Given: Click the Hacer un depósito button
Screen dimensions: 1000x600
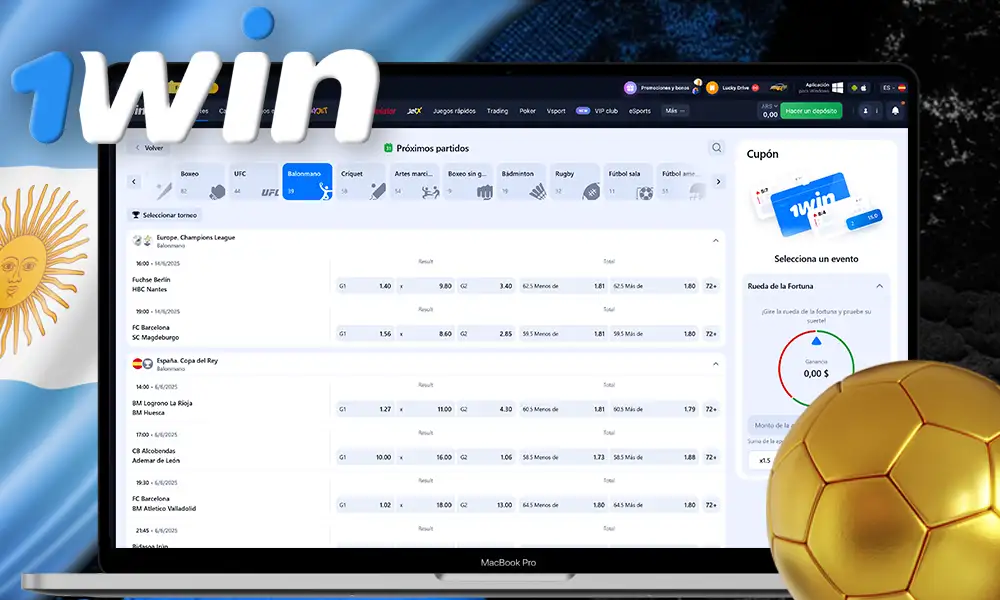Looking at the screenshot, I should (x=812, y=111).
